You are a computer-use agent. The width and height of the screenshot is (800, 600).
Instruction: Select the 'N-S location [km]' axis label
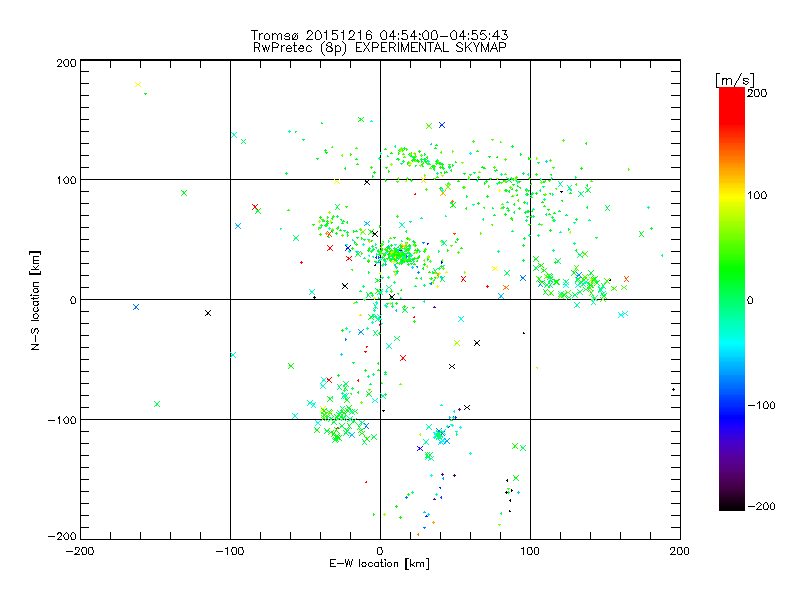35,301
